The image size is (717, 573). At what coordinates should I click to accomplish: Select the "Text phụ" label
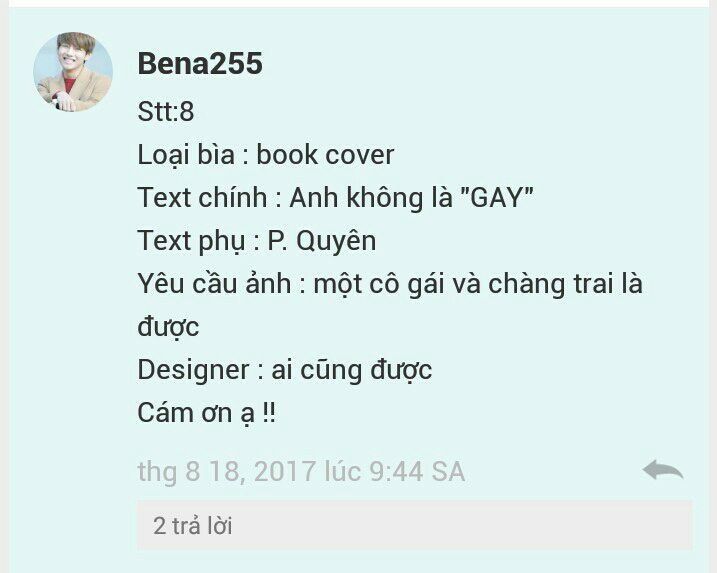pos(192,241)
